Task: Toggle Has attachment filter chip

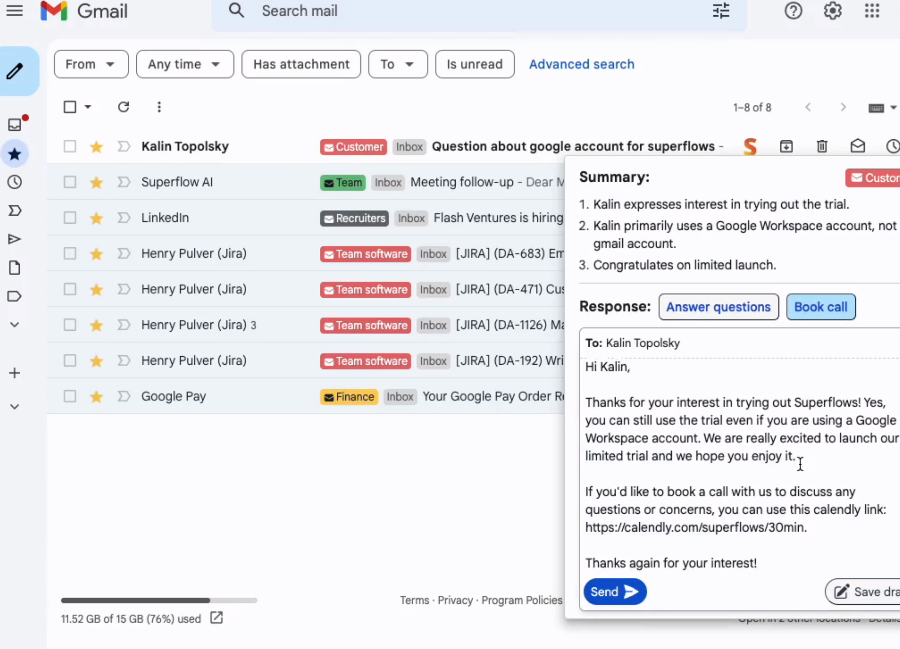Action: tap(301, 64)
